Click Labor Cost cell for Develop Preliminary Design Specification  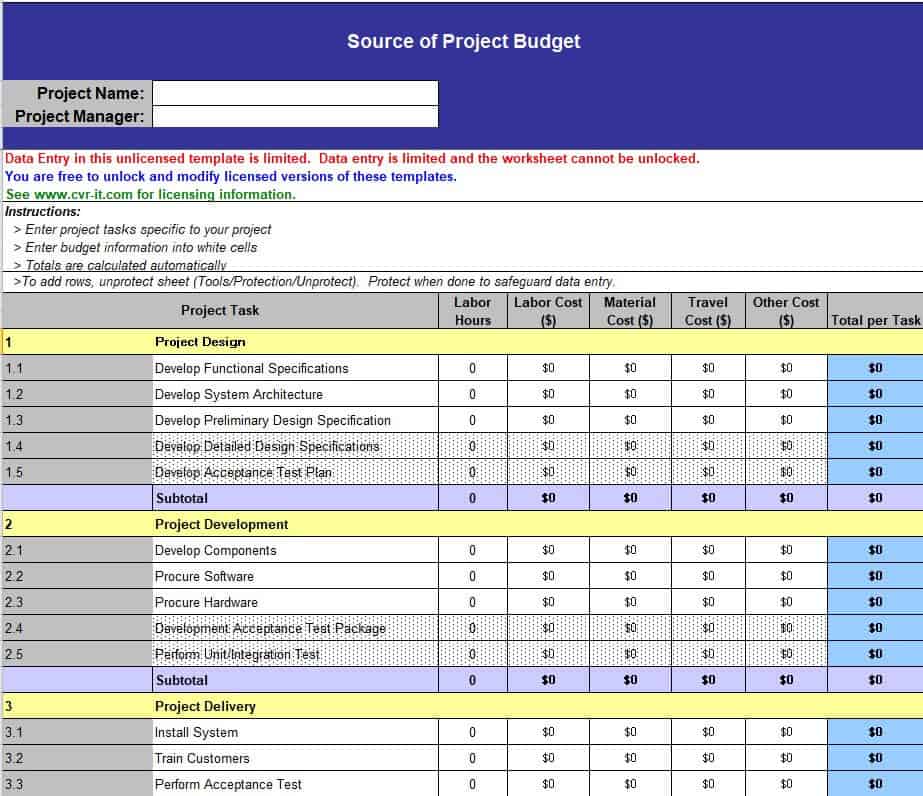pyautogui.click(x=548, y=420)
